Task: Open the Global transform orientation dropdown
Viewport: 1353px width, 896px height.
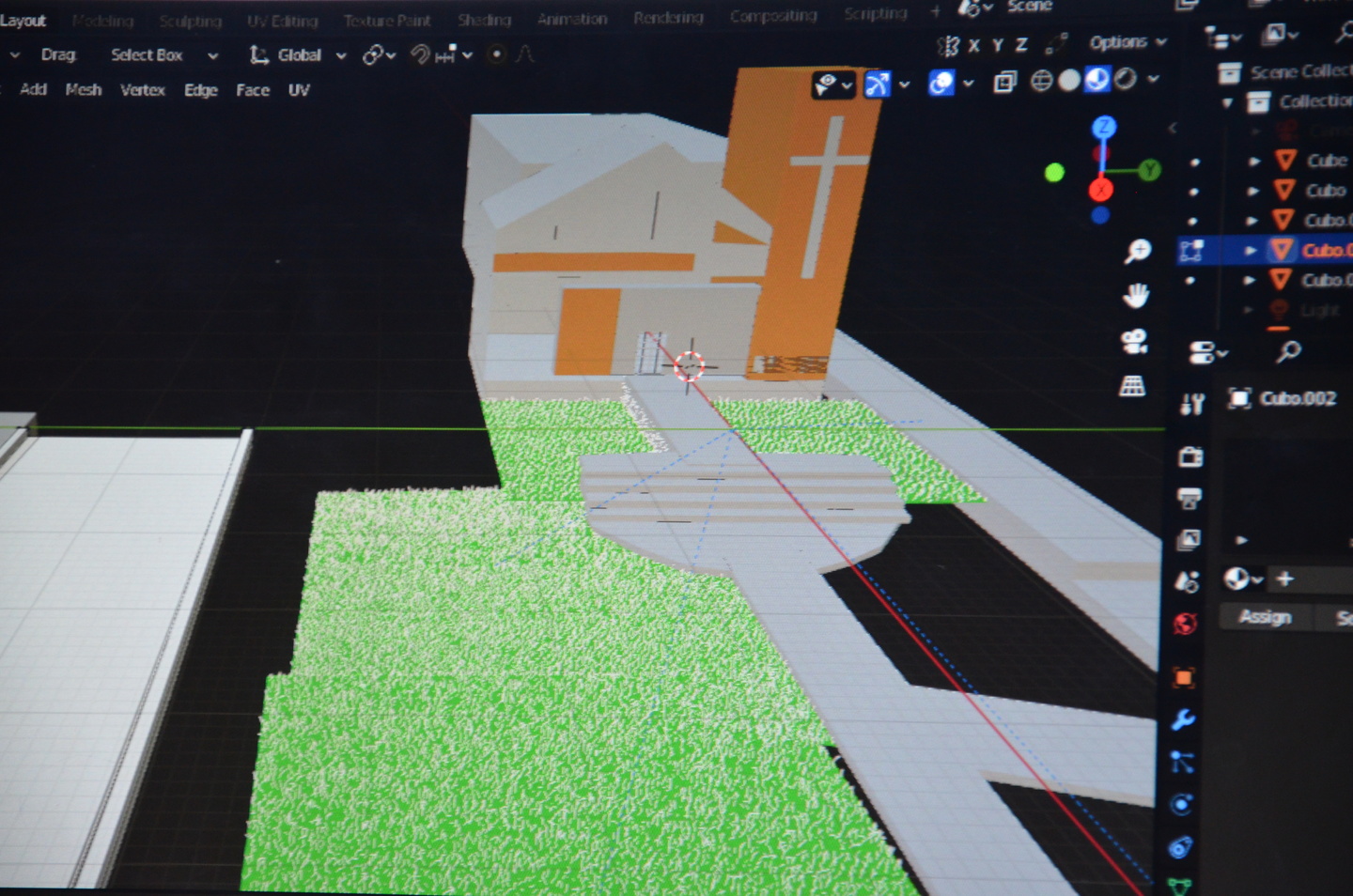Action: (x=297, y=55)
